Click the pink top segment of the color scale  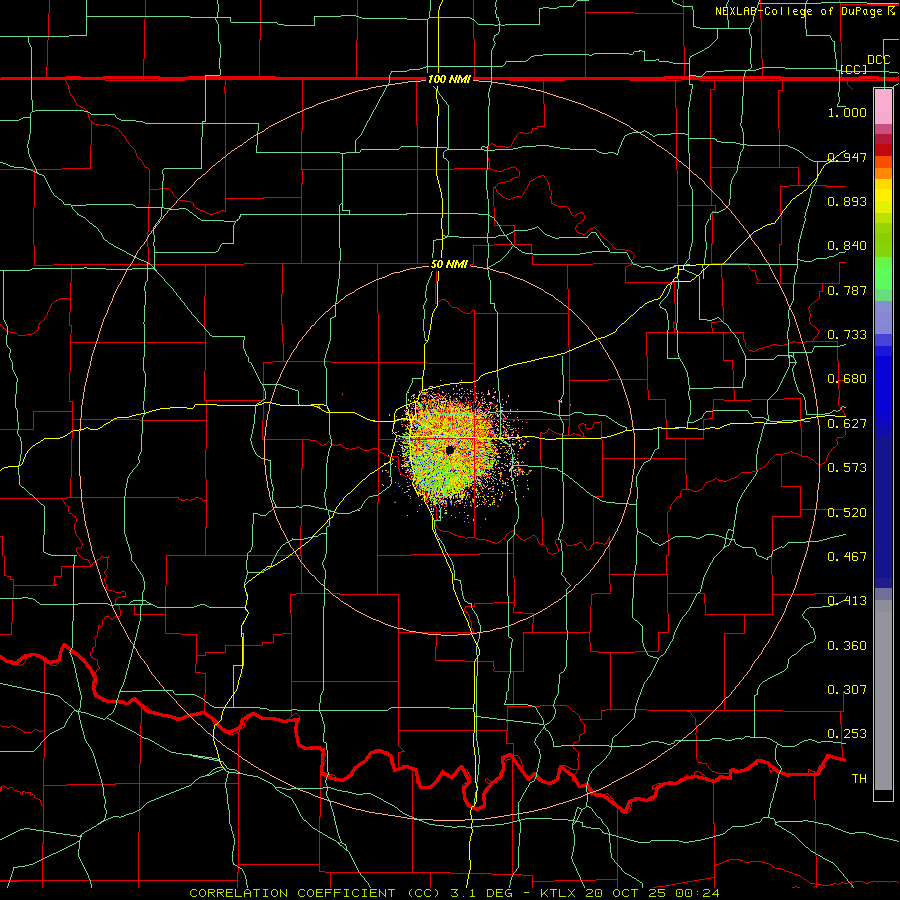[883, 106]
